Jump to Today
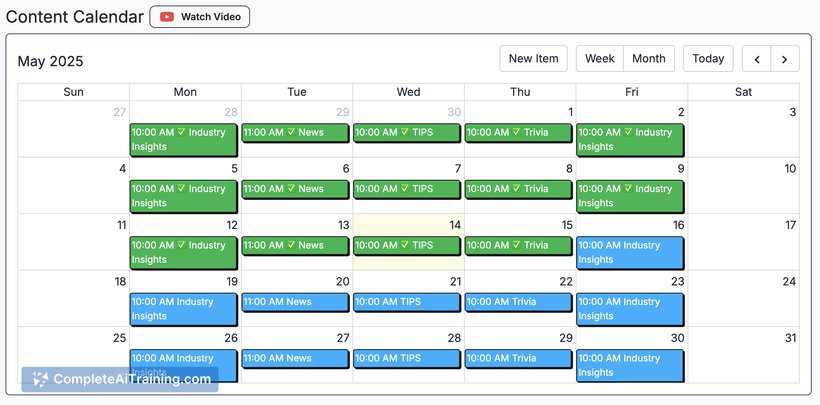 (x=708, y=59)
